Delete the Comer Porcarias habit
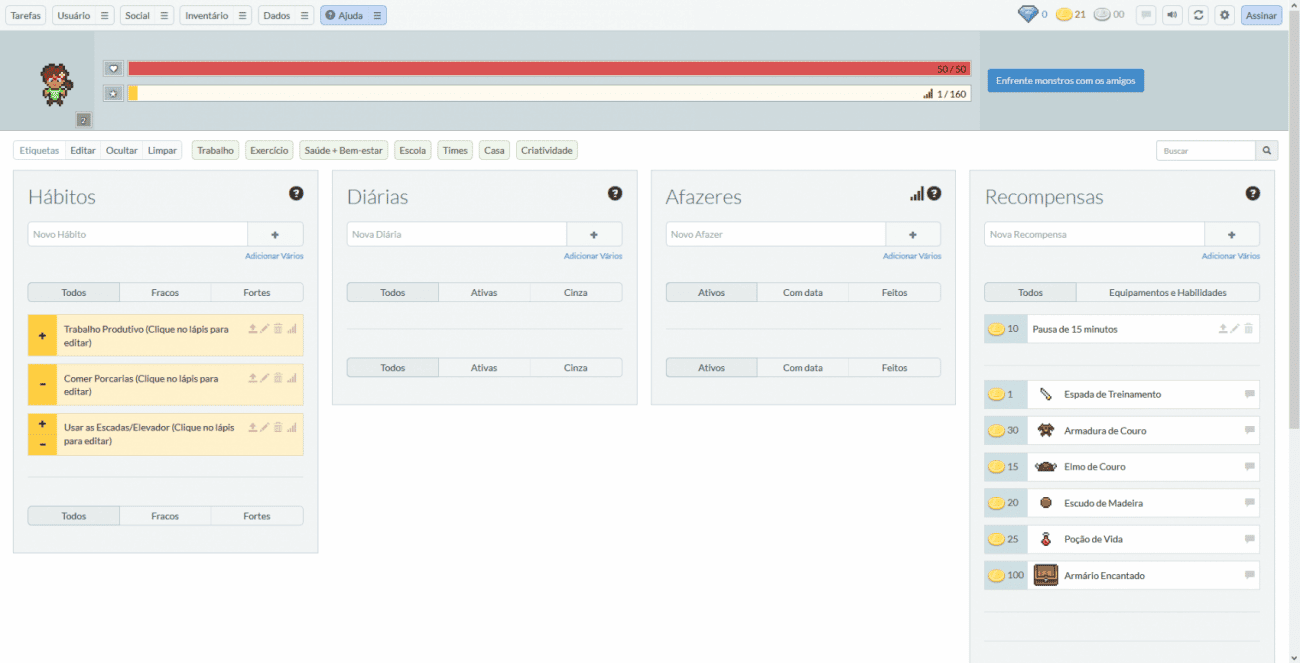 coord(278,378)
